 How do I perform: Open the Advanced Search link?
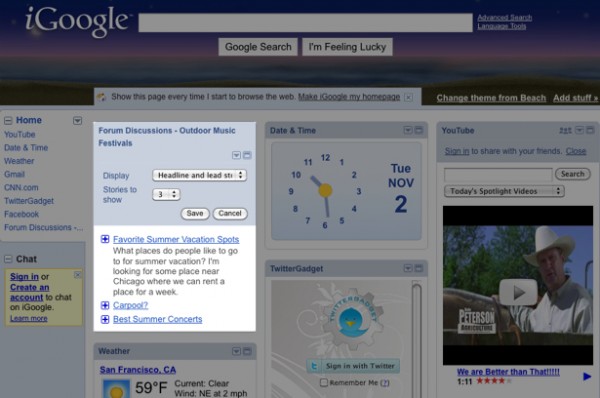[x=504, y=18]
